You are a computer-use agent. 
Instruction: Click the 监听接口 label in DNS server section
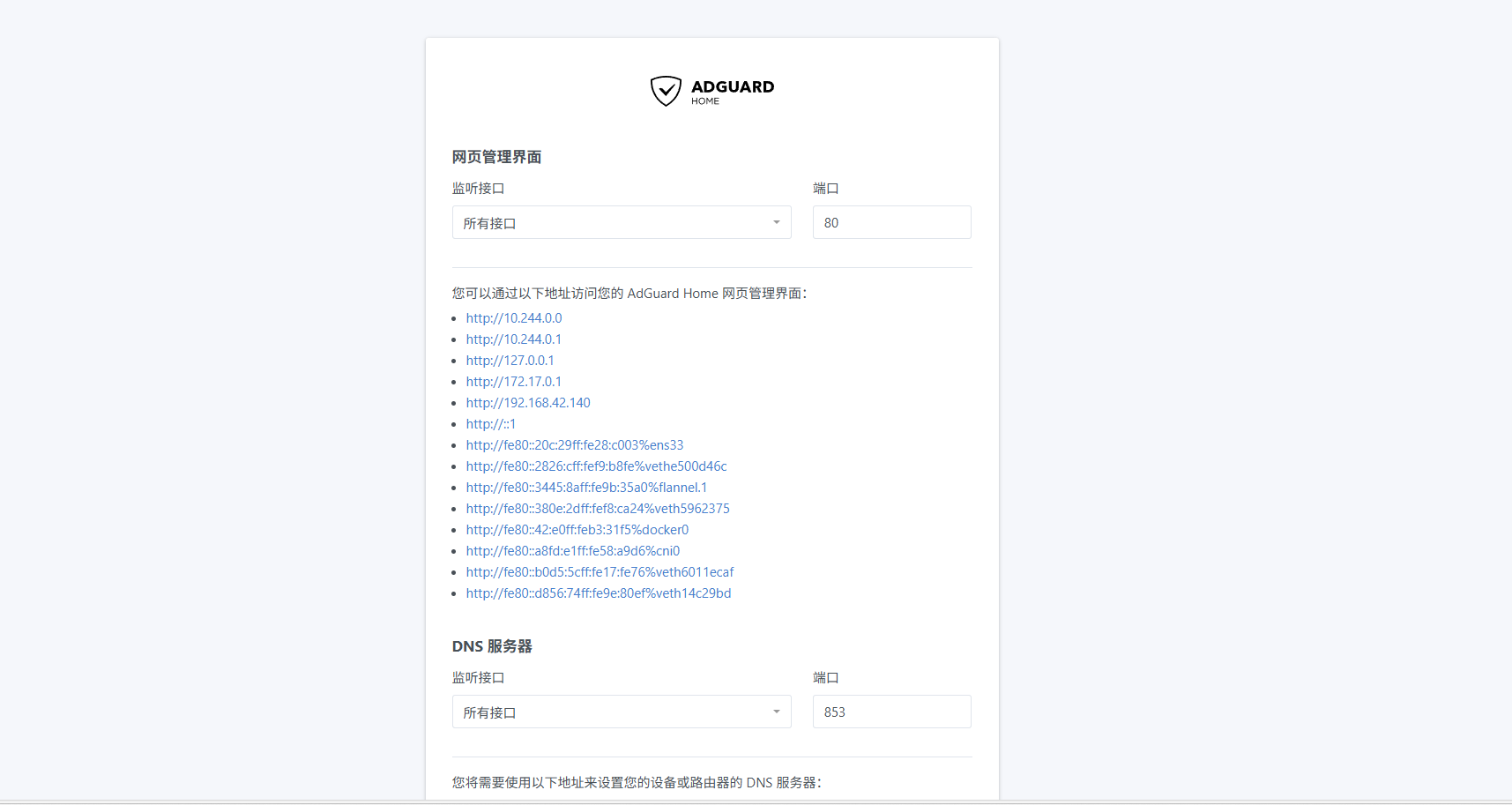point(479,678)
